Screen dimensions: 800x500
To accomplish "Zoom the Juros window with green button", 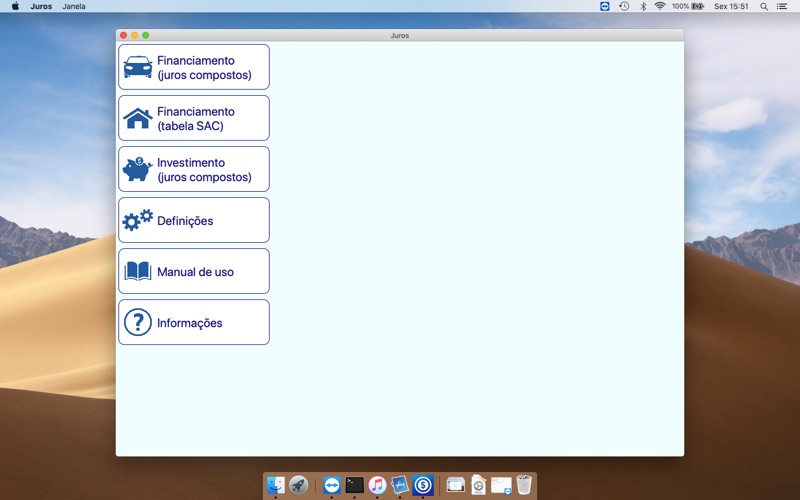I will coord(146,35).
